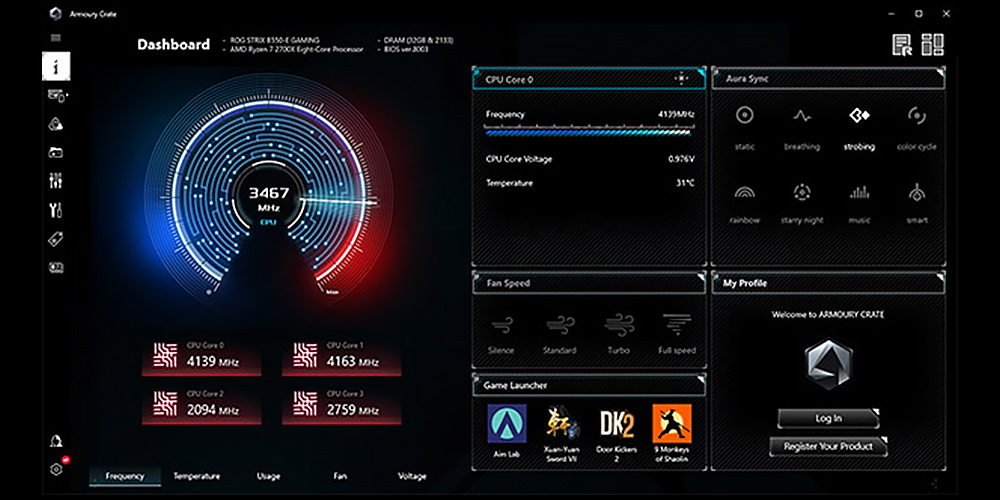
Task: Click the CPU Core 0 frequency bar
Action: point(587,130)
